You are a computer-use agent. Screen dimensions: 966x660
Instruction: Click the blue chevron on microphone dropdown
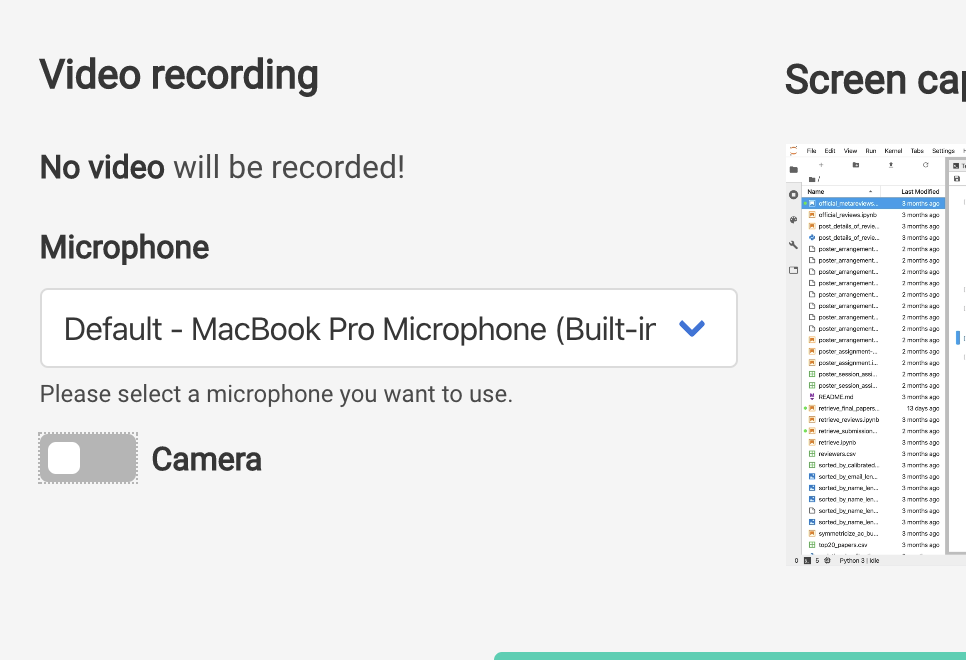pyautogui.click(x=691, y=328)
